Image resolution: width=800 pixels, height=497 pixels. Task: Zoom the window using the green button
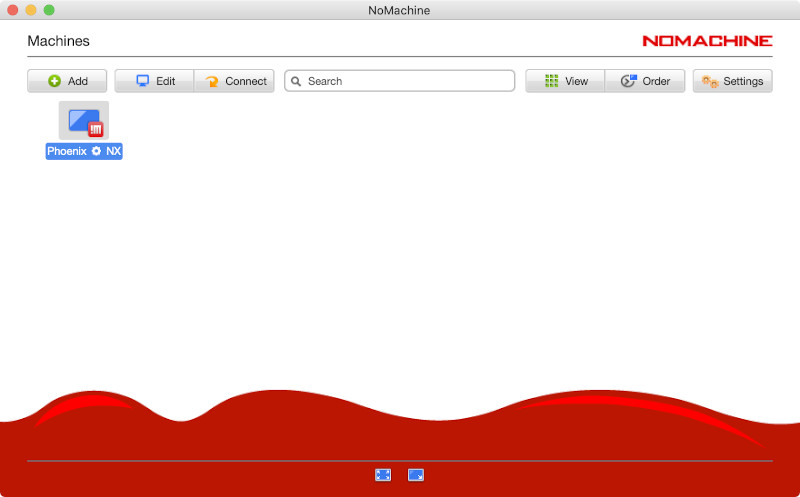pyautogui.click(x=49, y=10)
